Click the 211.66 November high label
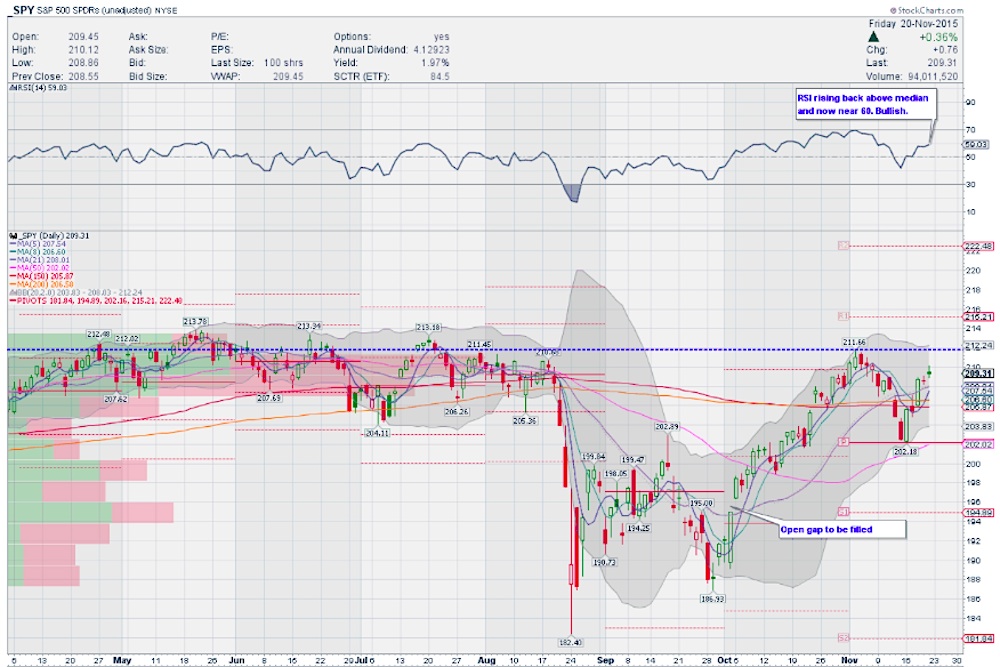The image size is (1000, 667). pos(854,342)
